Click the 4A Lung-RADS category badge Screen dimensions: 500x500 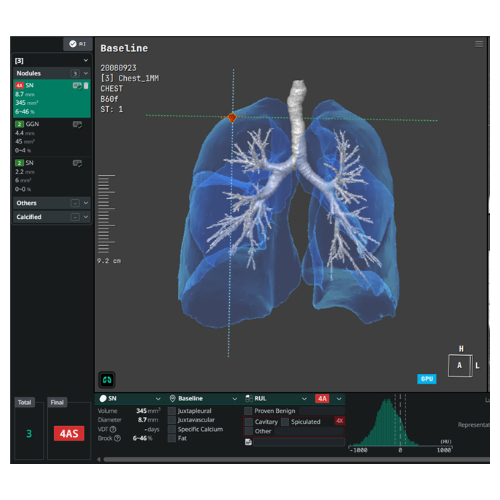(322, 399)
